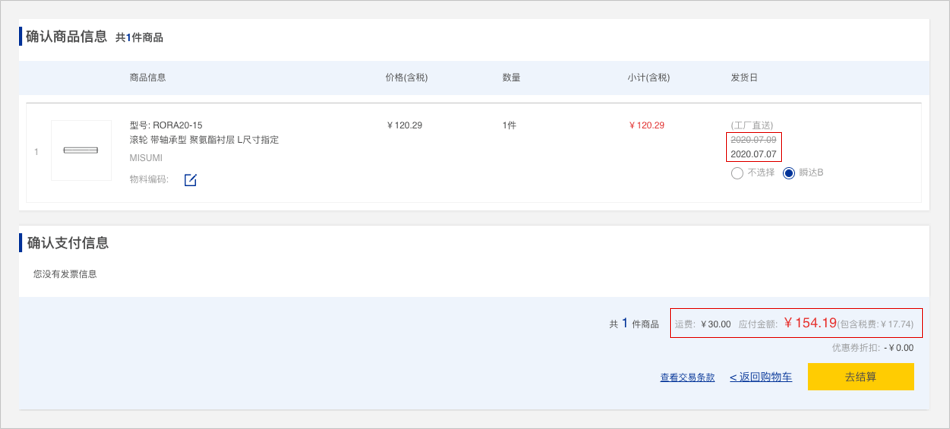950x429 pixels.
Task: Click the updated ship date 2020.07.07
Action: coord(753,154)
